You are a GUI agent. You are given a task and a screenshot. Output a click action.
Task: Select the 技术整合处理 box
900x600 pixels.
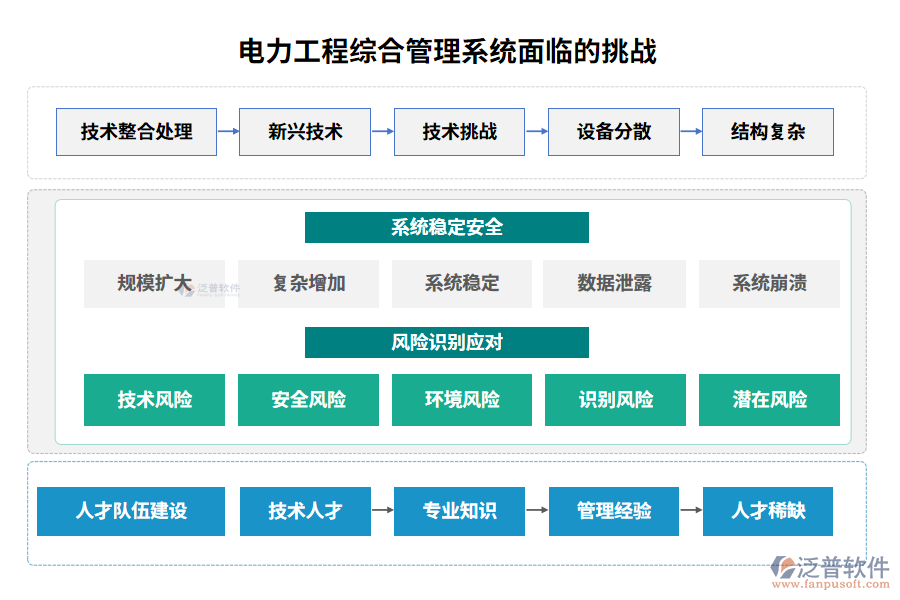(136, 131)
